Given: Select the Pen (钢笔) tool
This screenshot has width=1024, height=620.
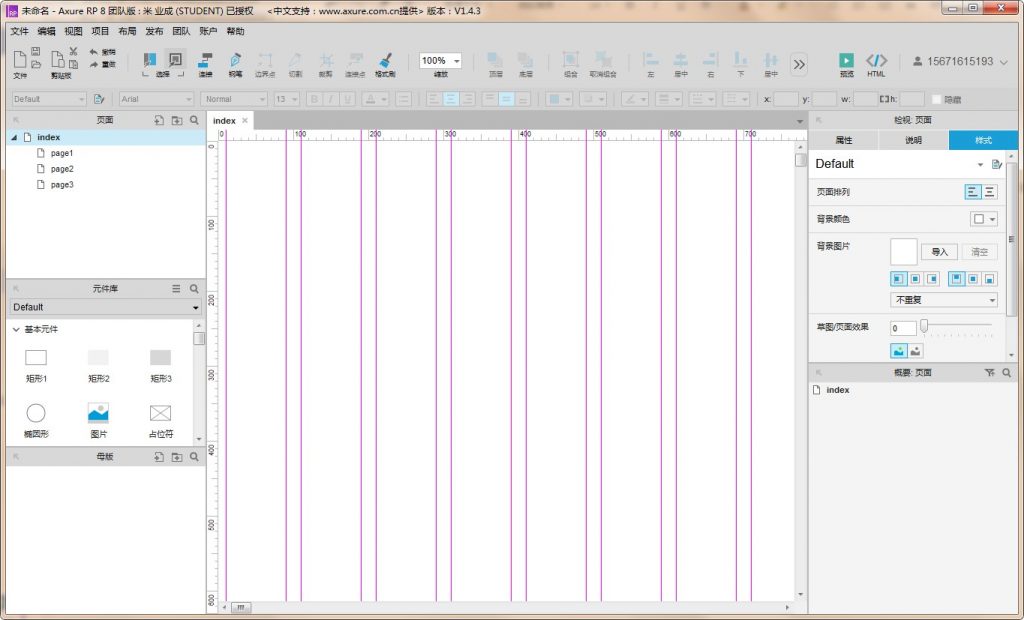Looking at the screenshot, I should [x=235, y=62].
